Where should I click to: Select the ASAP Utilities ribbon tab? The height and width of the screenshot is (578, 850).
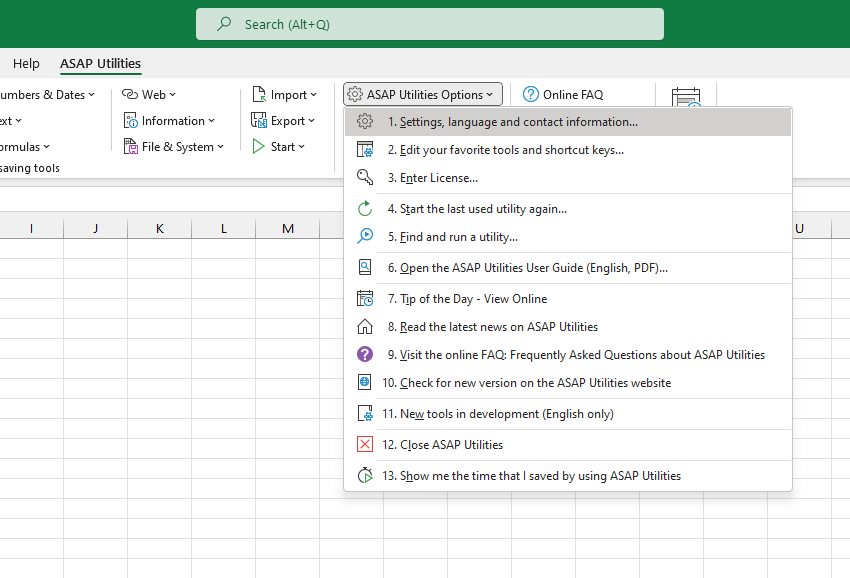[x=100, y=63]
